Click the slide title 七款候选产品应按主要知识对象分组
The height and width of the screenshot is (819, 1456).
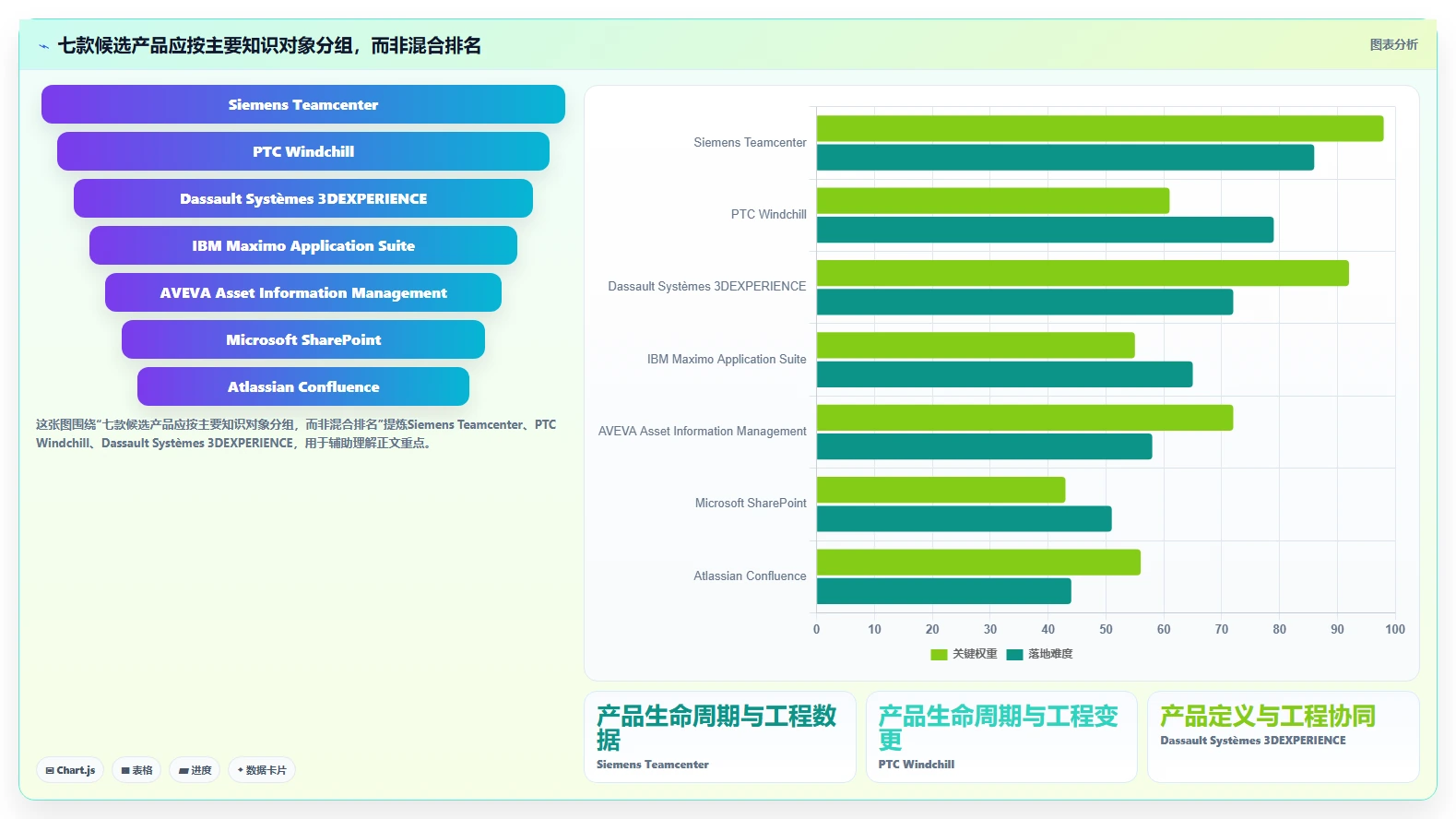269,46
